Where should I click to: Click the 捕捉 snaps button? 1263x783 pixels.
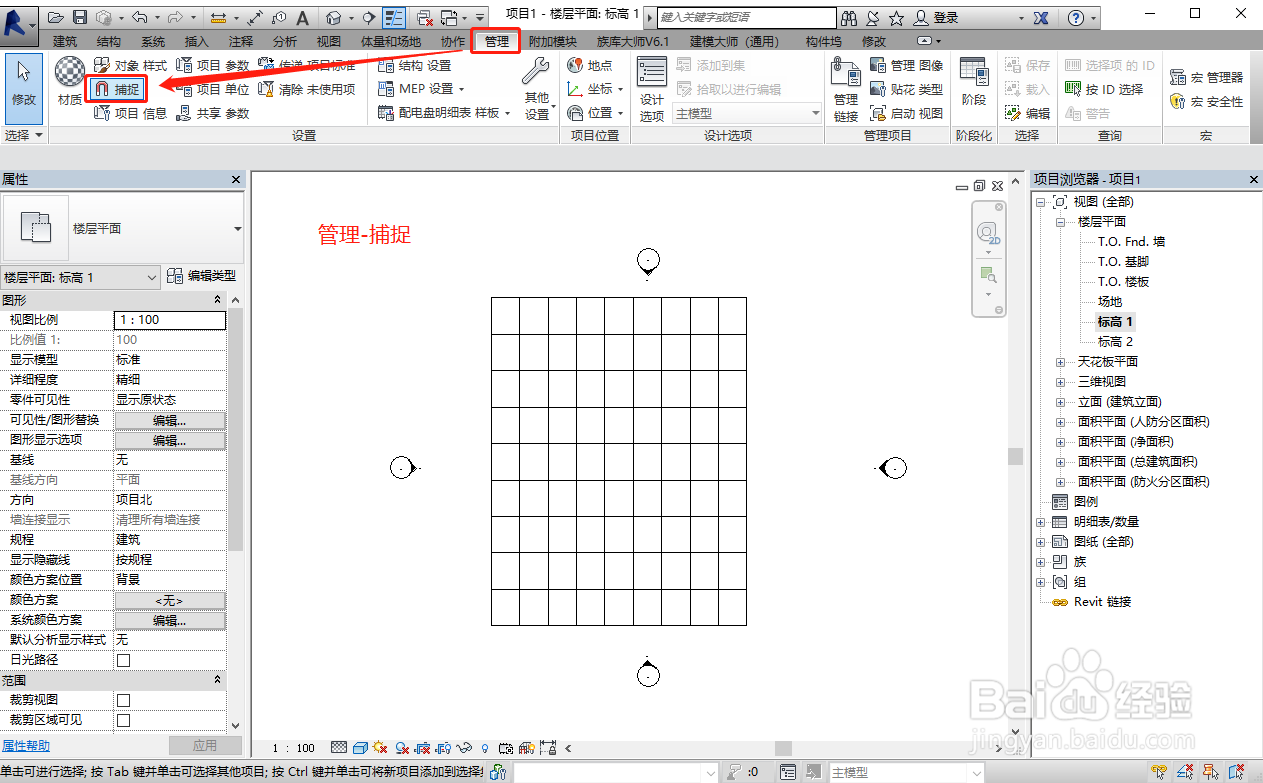click(116, 89)
